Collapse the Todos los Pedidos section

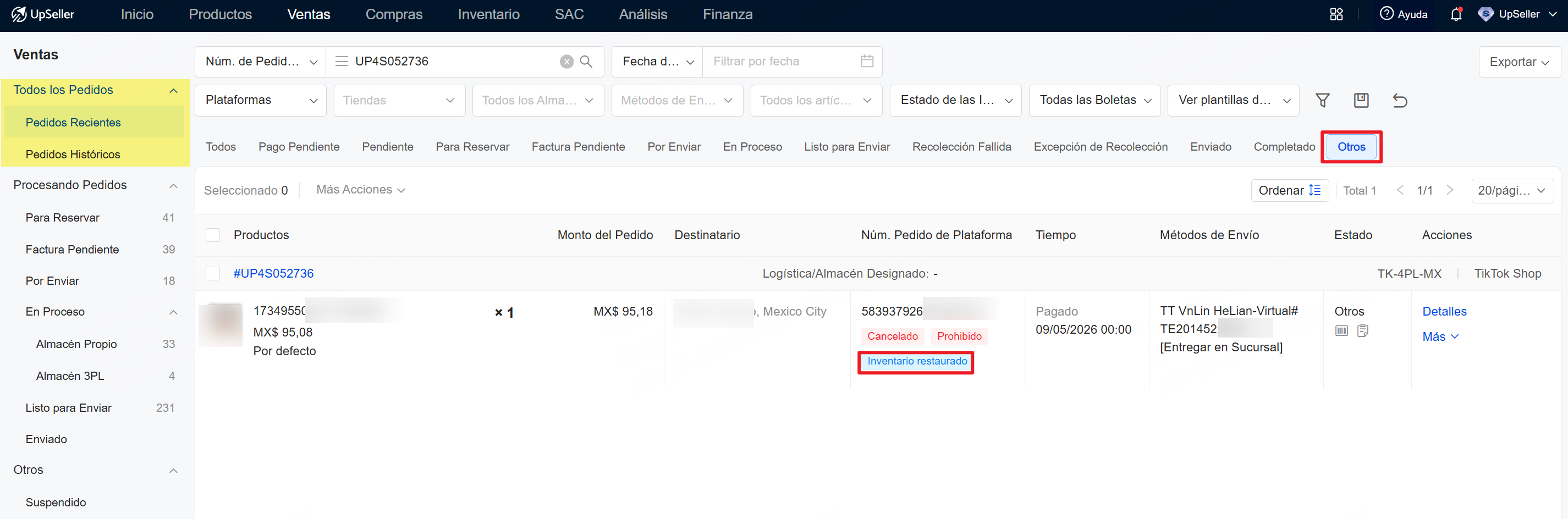coord(173,91)
